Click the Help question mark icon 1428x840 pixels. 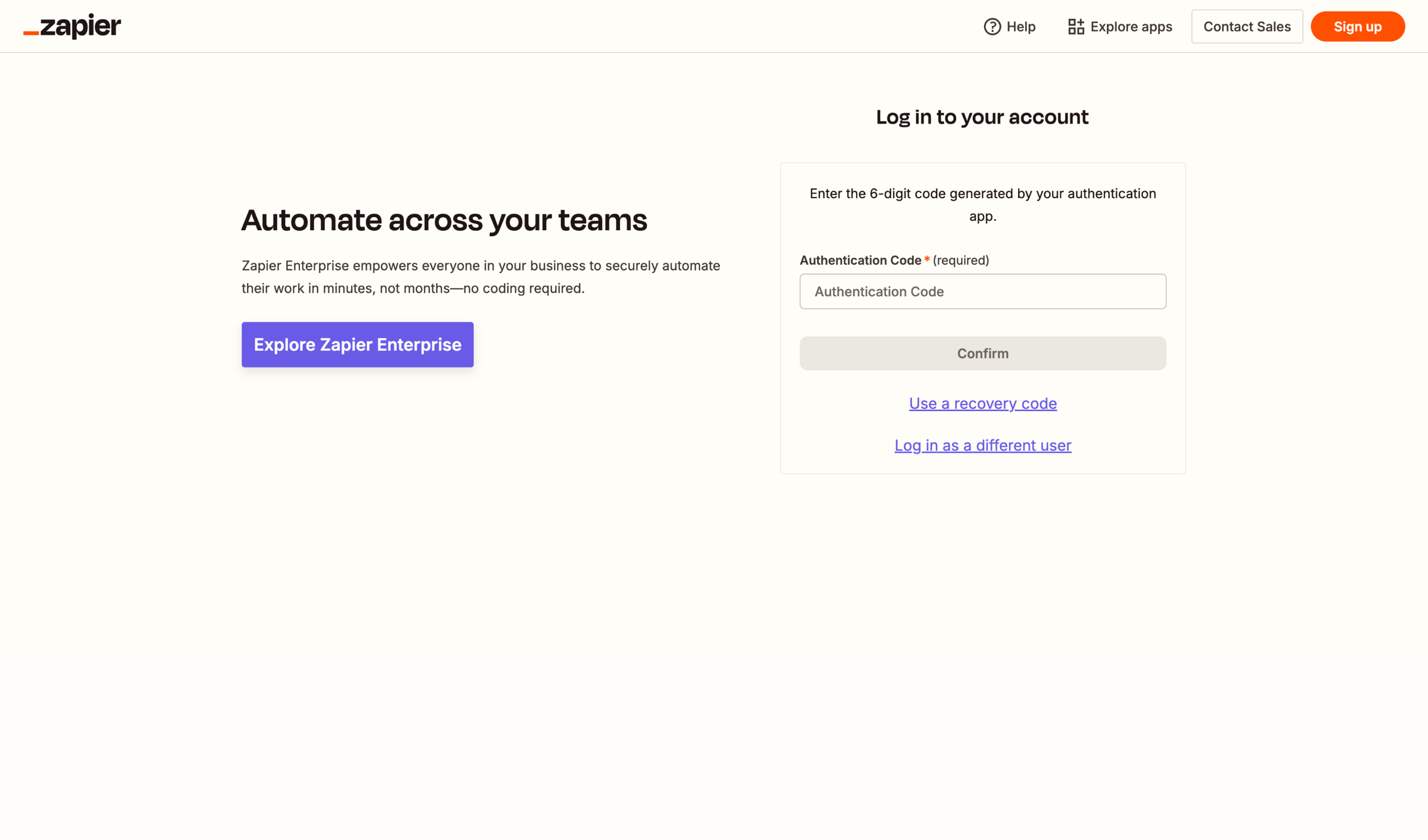click(x=992, y=27)
